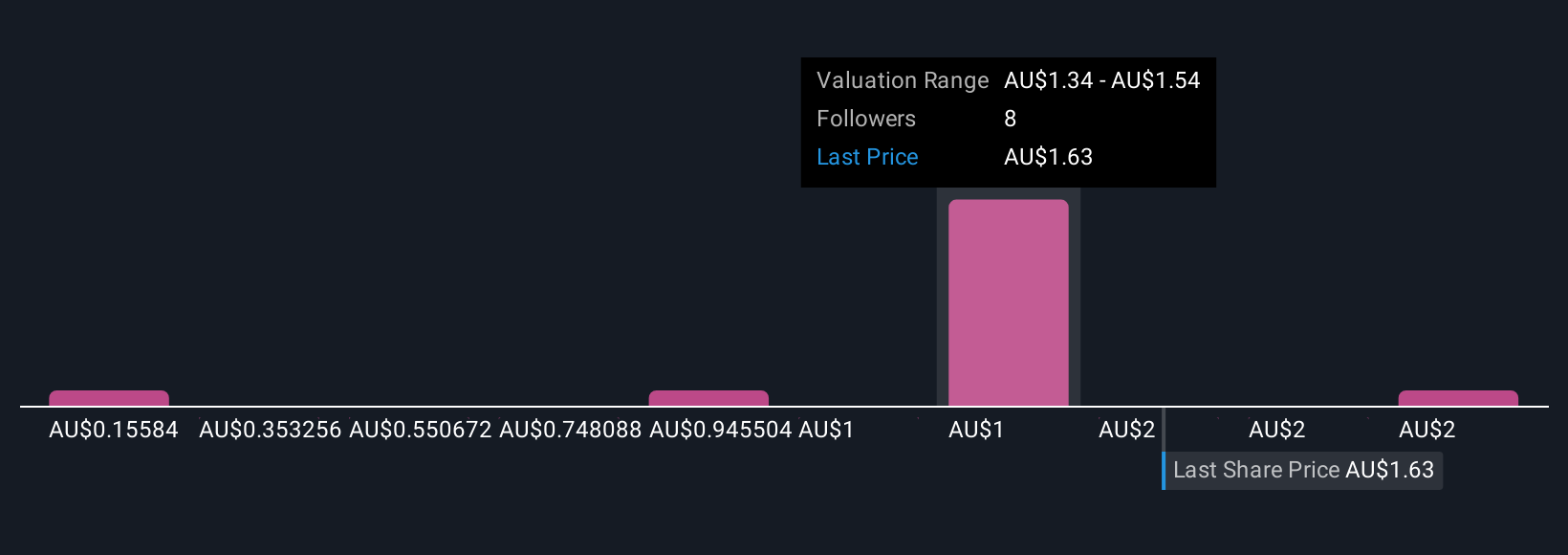The image size is (1568, 555).
Task: Click the tall pink bar for AU$1.34 - AU$1.54
Action: click(x=1008, y=302)
